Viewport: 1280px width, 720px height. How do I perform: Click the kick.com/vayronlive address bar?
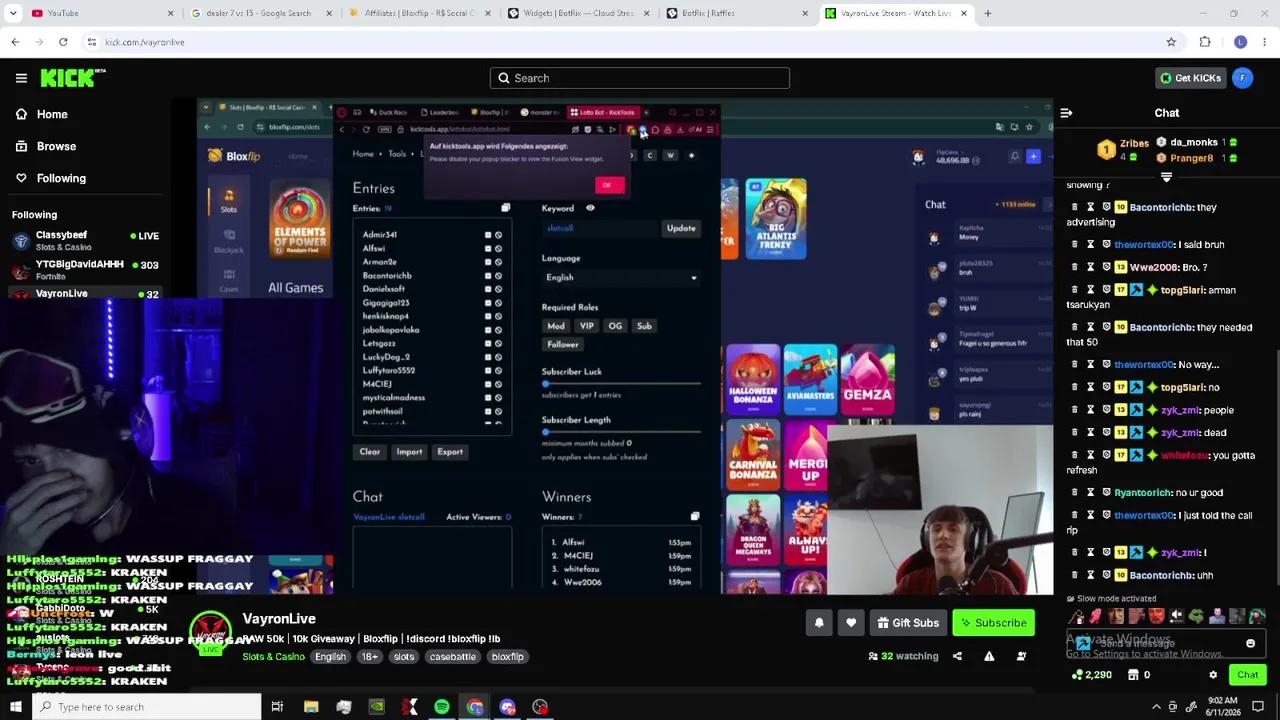pos(620,42)
